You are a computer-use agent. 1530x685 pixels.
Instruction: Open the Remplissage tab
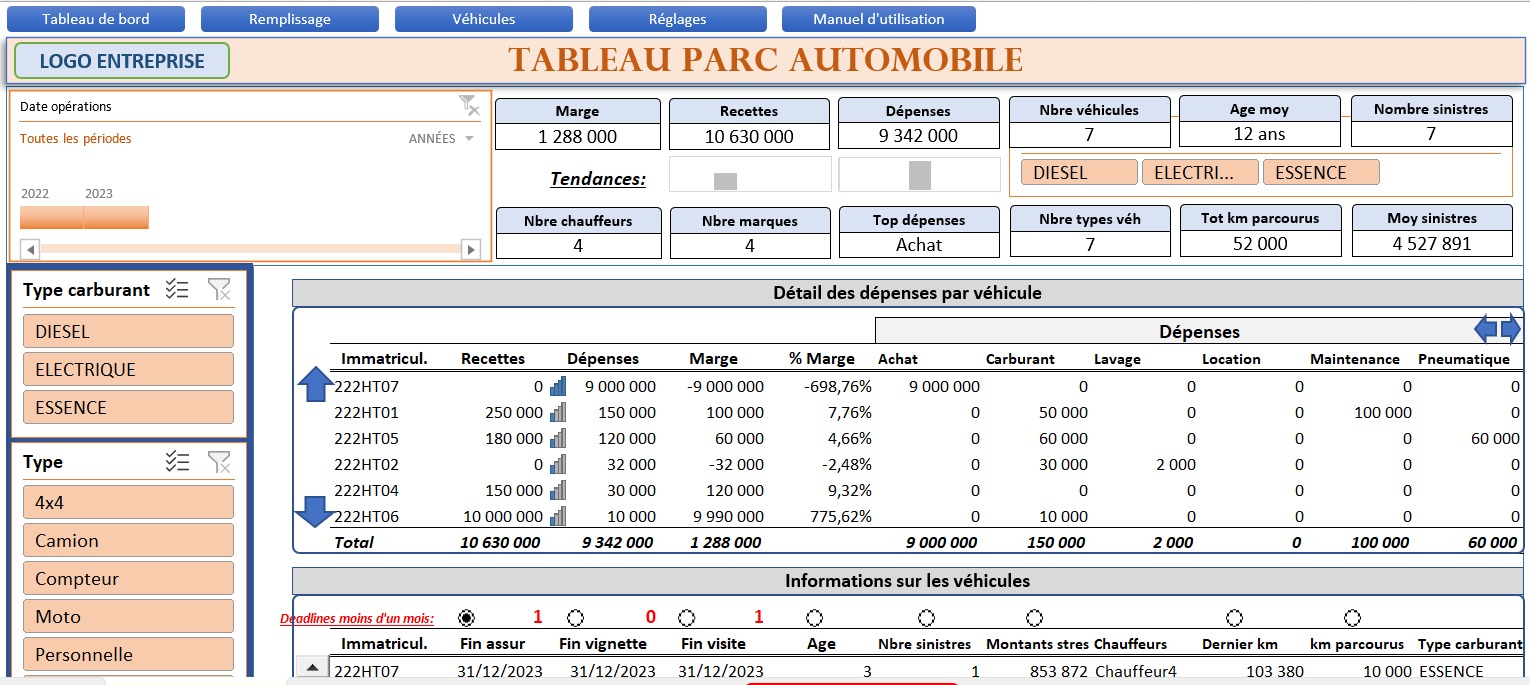[289, 19]
